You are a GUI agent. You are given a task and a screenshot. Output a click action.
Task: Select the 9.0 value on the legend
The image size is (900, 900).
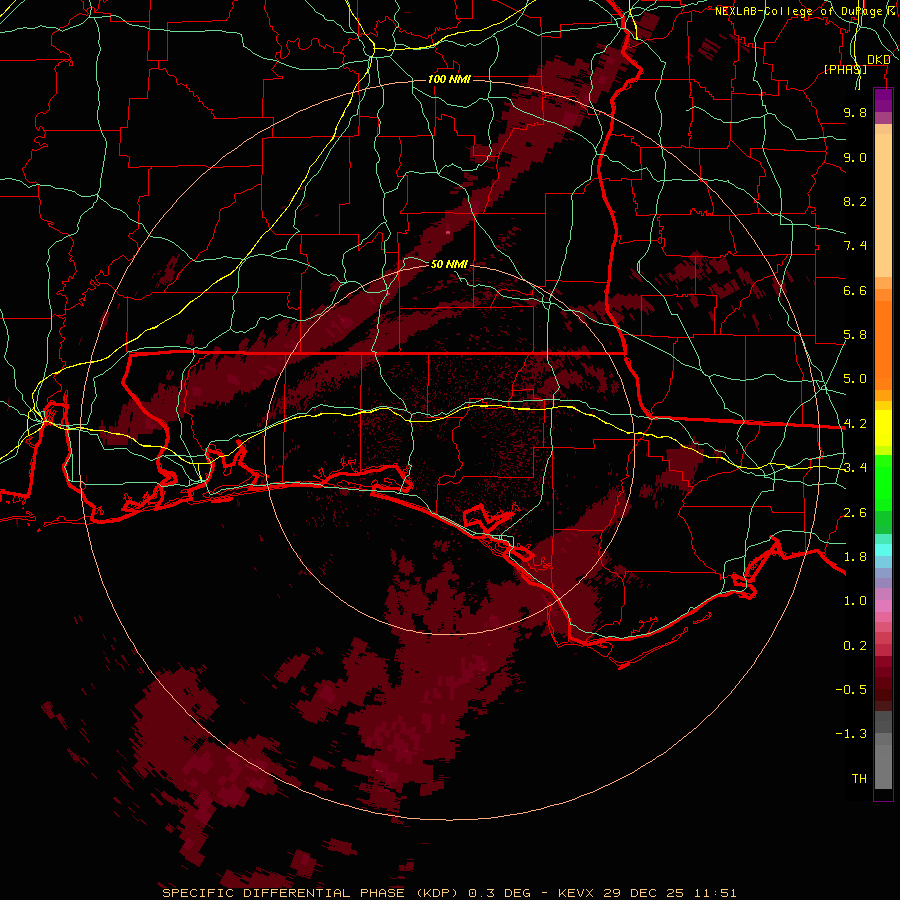tap(855, 157)
